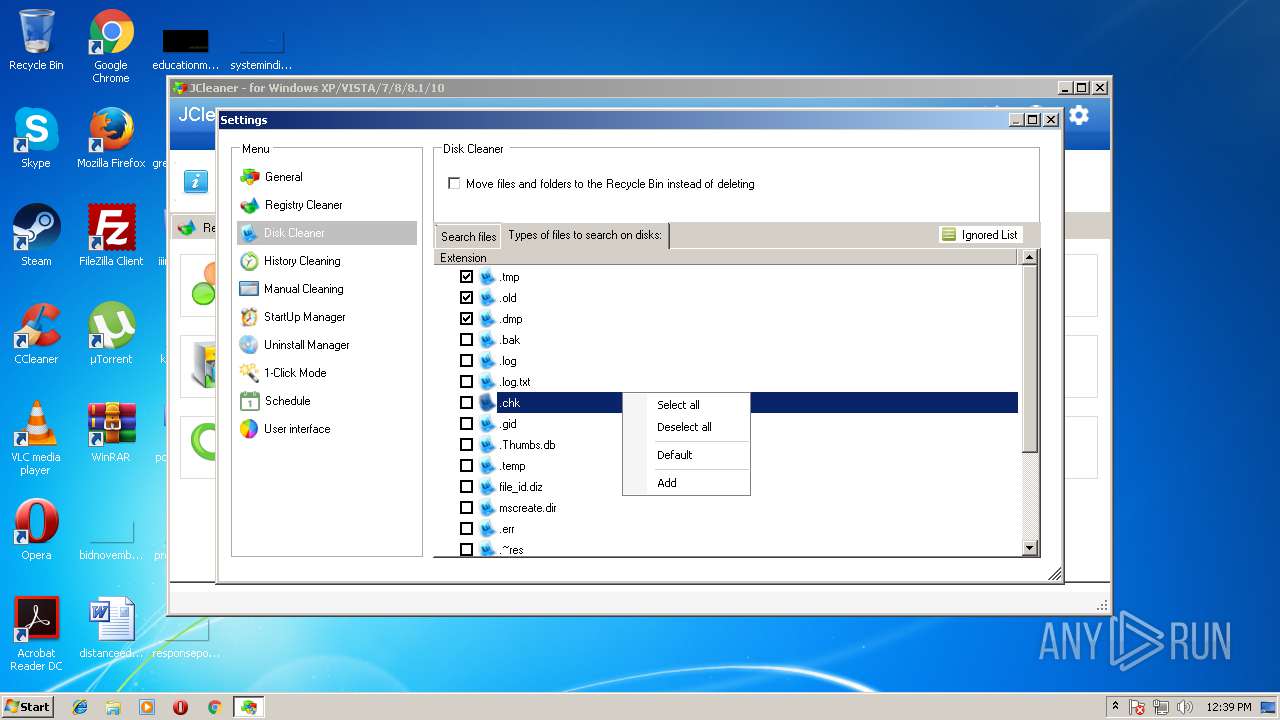
Task: Check the .chk extension checkbox
Action: click(466, 403)
